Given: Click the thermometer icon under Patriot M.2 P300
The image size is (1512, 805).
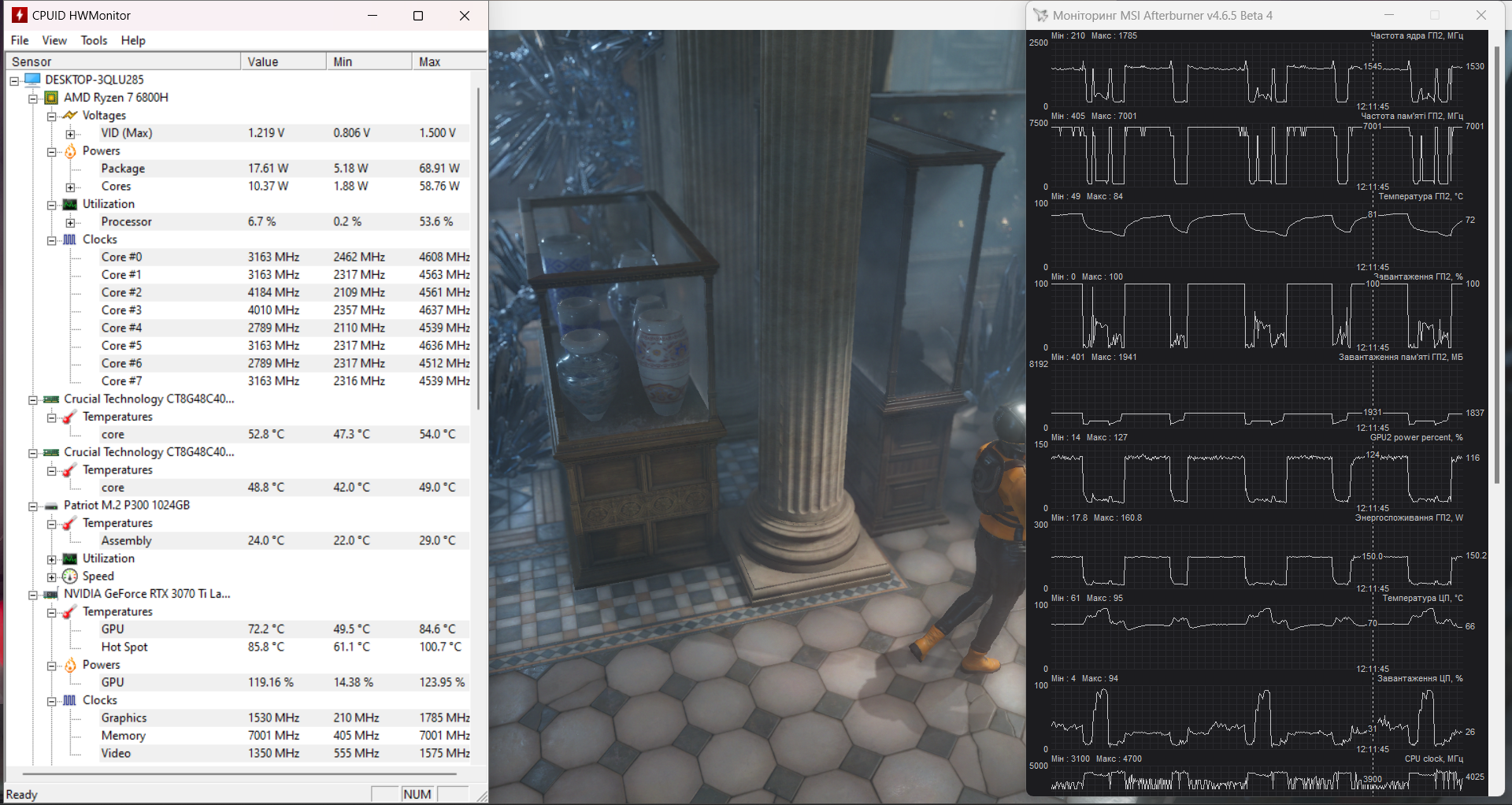Looking at the screenshot, I should coord(70,523).
